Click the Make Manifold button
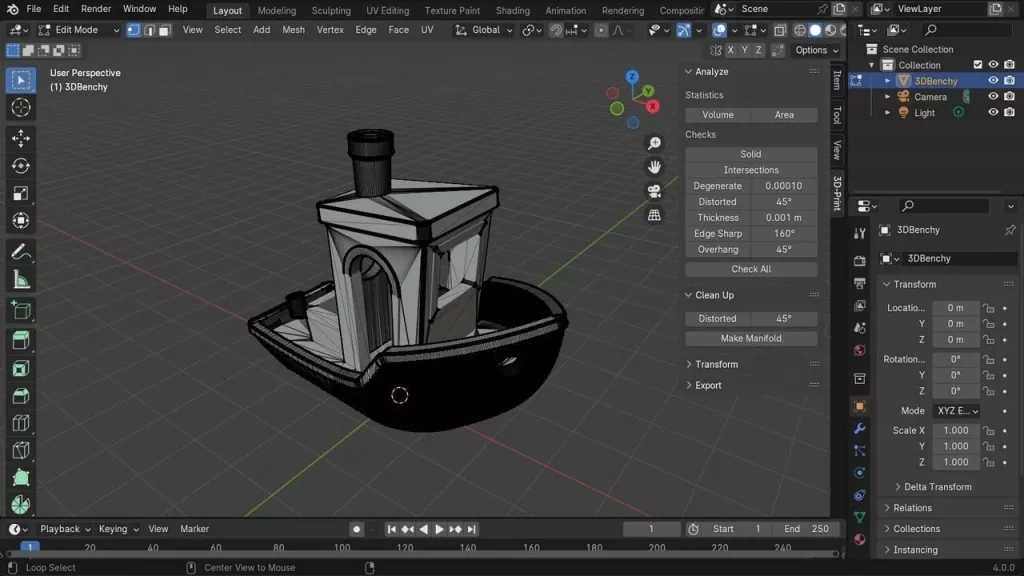Screen dimensions: 1024x576 tap(751, 338)
